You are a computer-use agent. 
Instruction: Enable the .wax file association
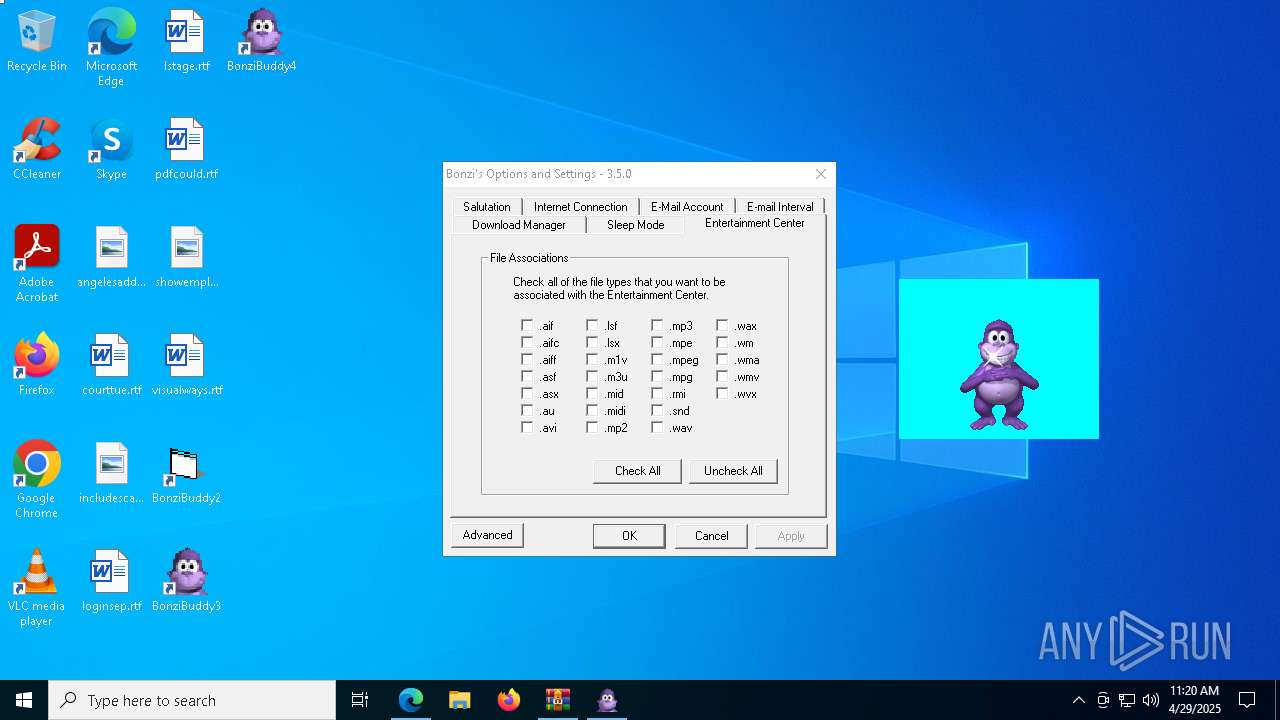pos(722,326)
